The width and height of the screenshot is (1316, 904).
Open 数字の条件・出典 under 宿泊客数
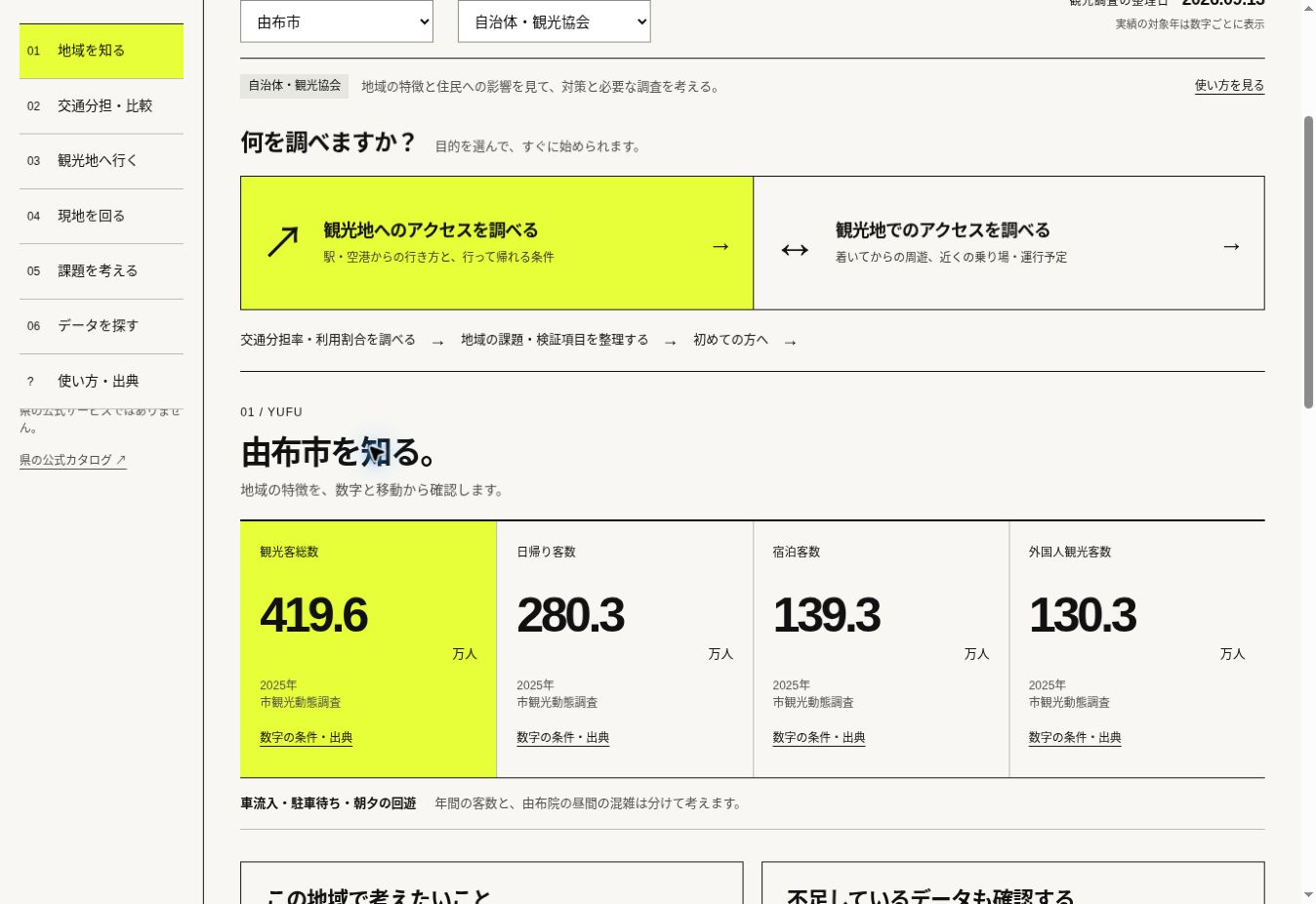pos(819,738)
